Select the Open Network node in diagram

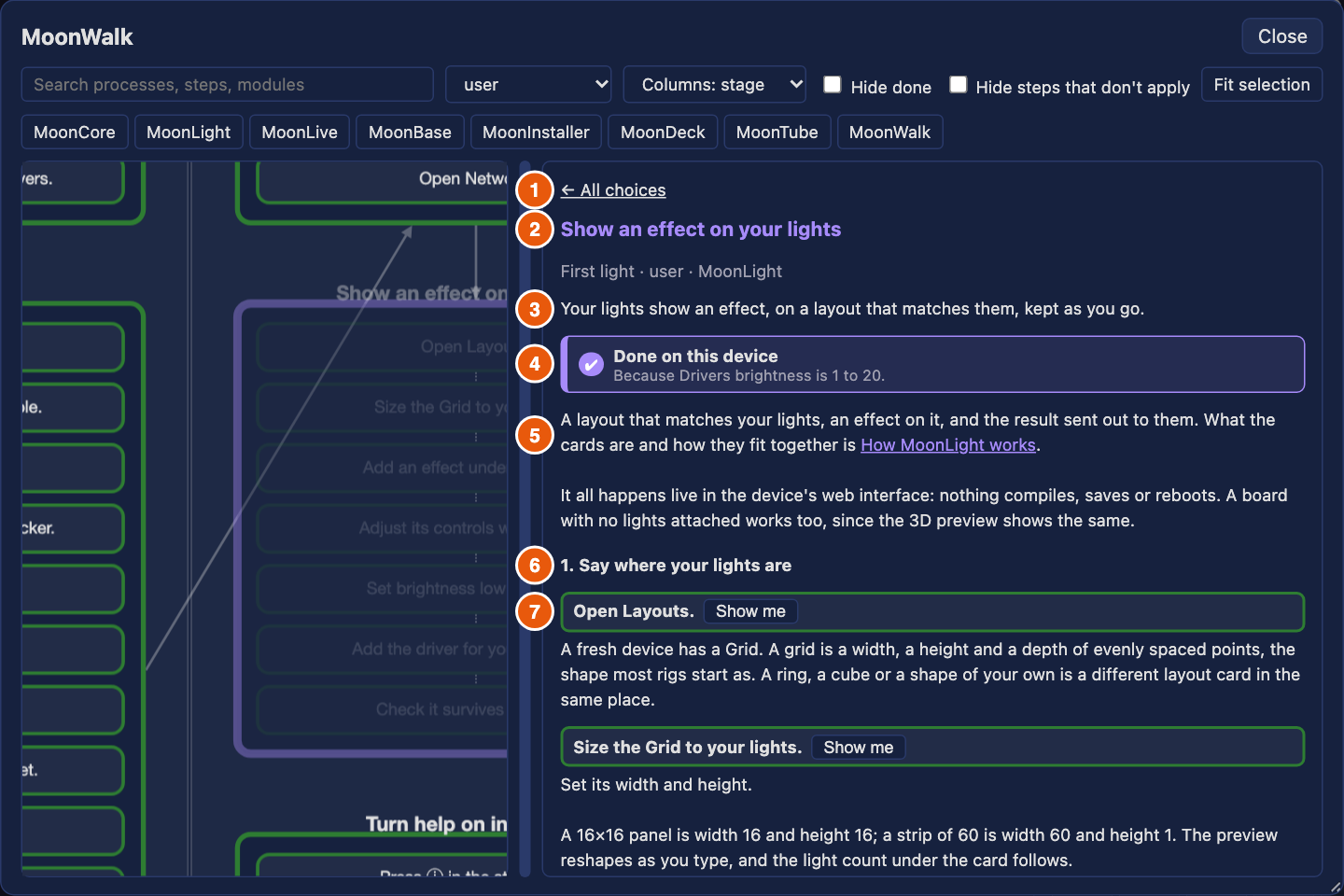point(383,180)
